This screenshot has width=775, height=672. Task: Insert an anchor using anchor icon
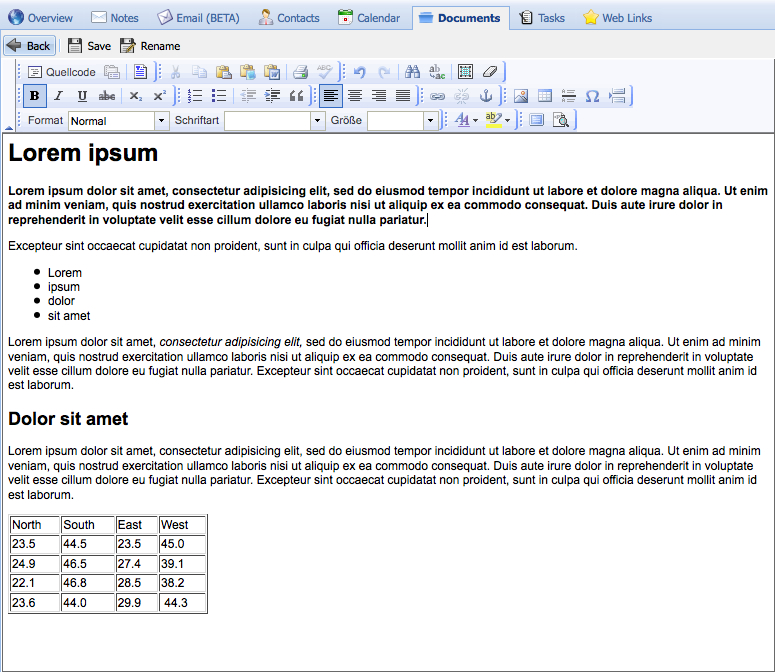pyautogui.click(x=486, y=96)
